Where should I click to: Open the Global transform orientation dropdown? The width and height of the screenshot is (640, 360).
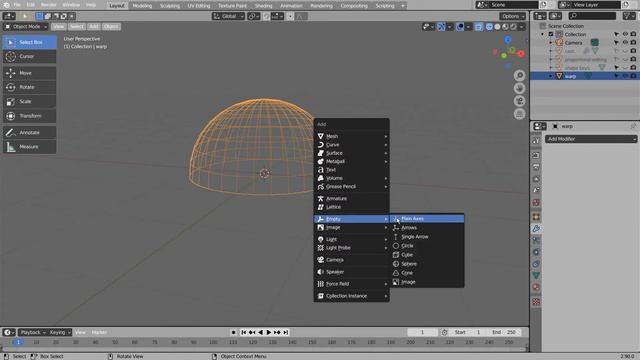(x=228, y=16)
